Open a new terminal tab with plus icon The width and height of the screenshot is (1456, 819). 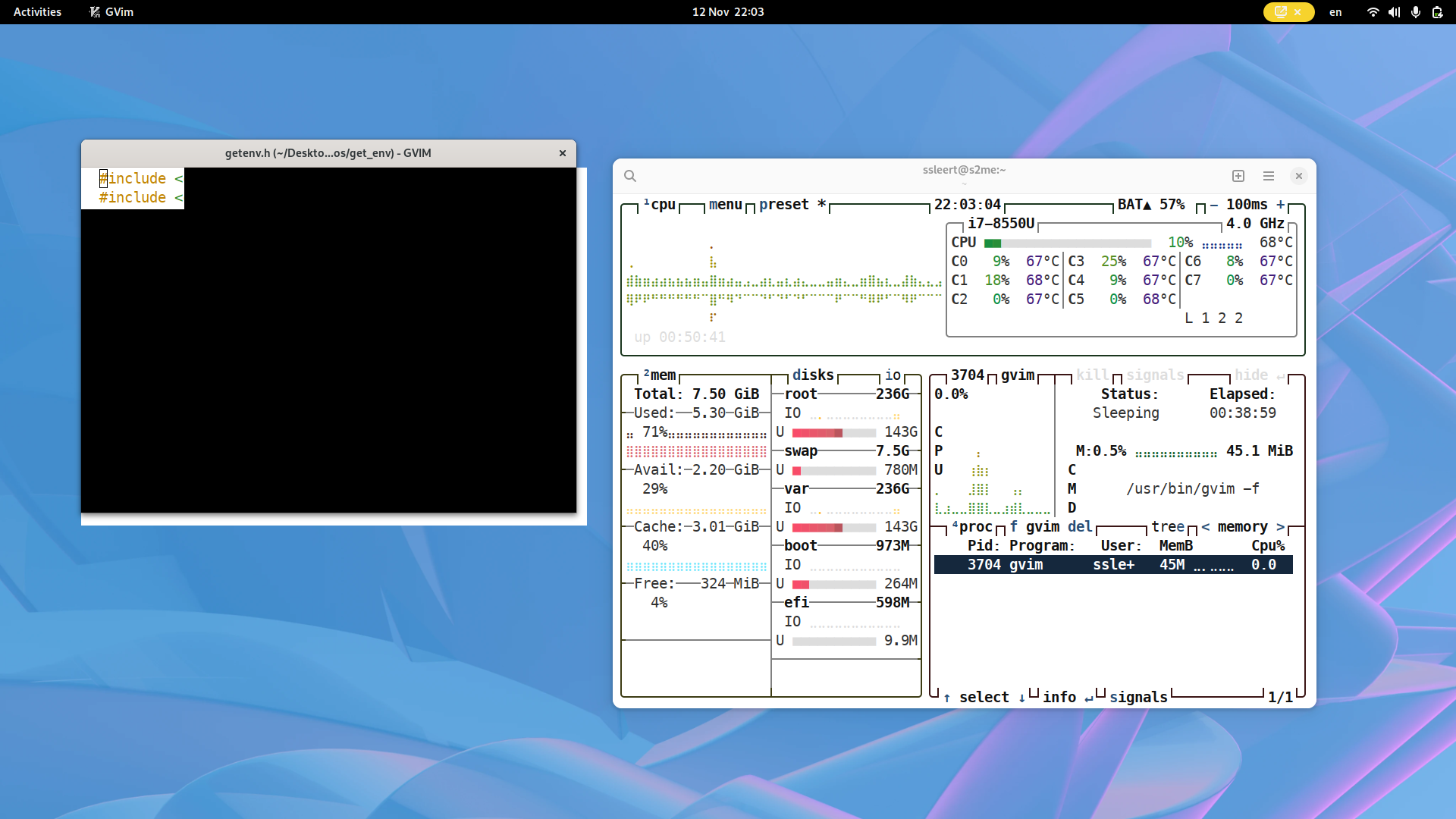click(x=1238, y=176)
